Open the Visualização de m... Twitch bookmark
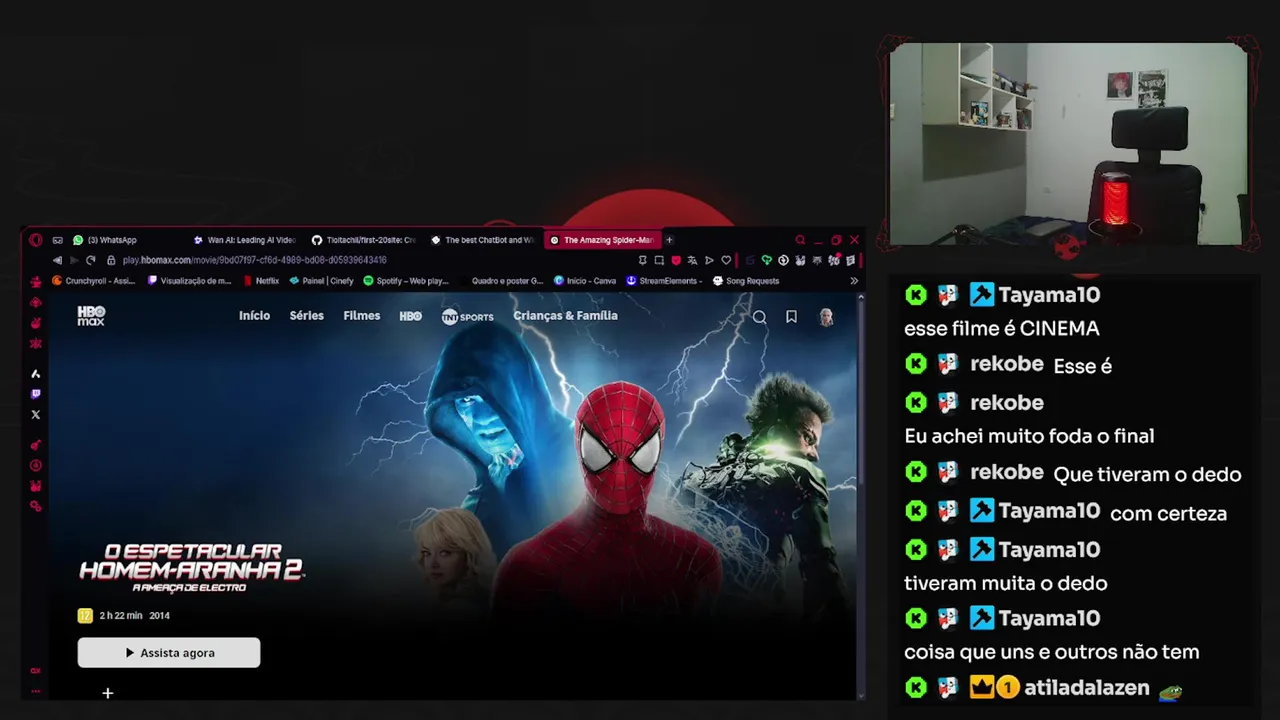 [190, 281]
